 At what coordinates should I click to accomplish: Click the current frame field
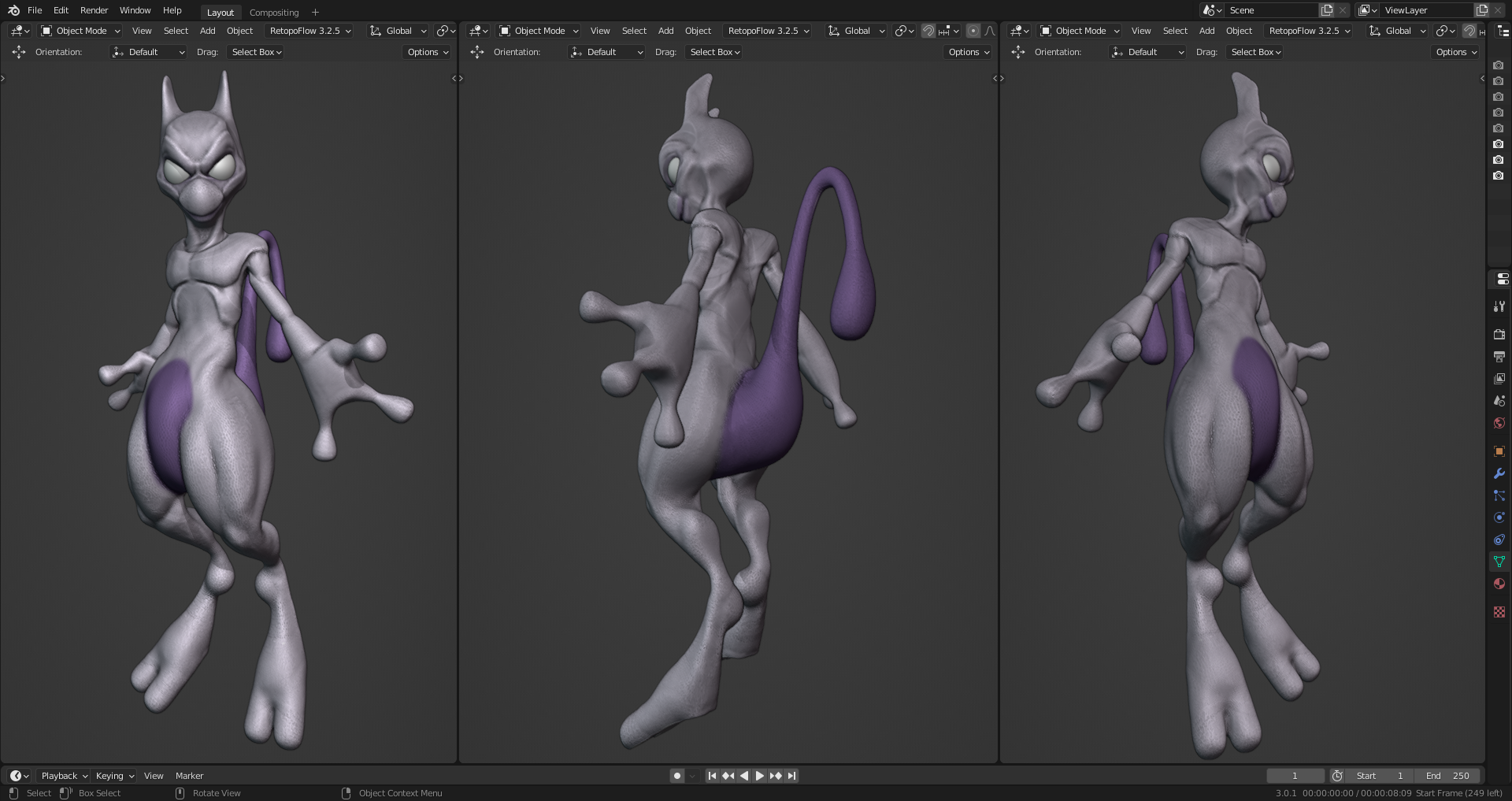click(x=1295, y=776)
